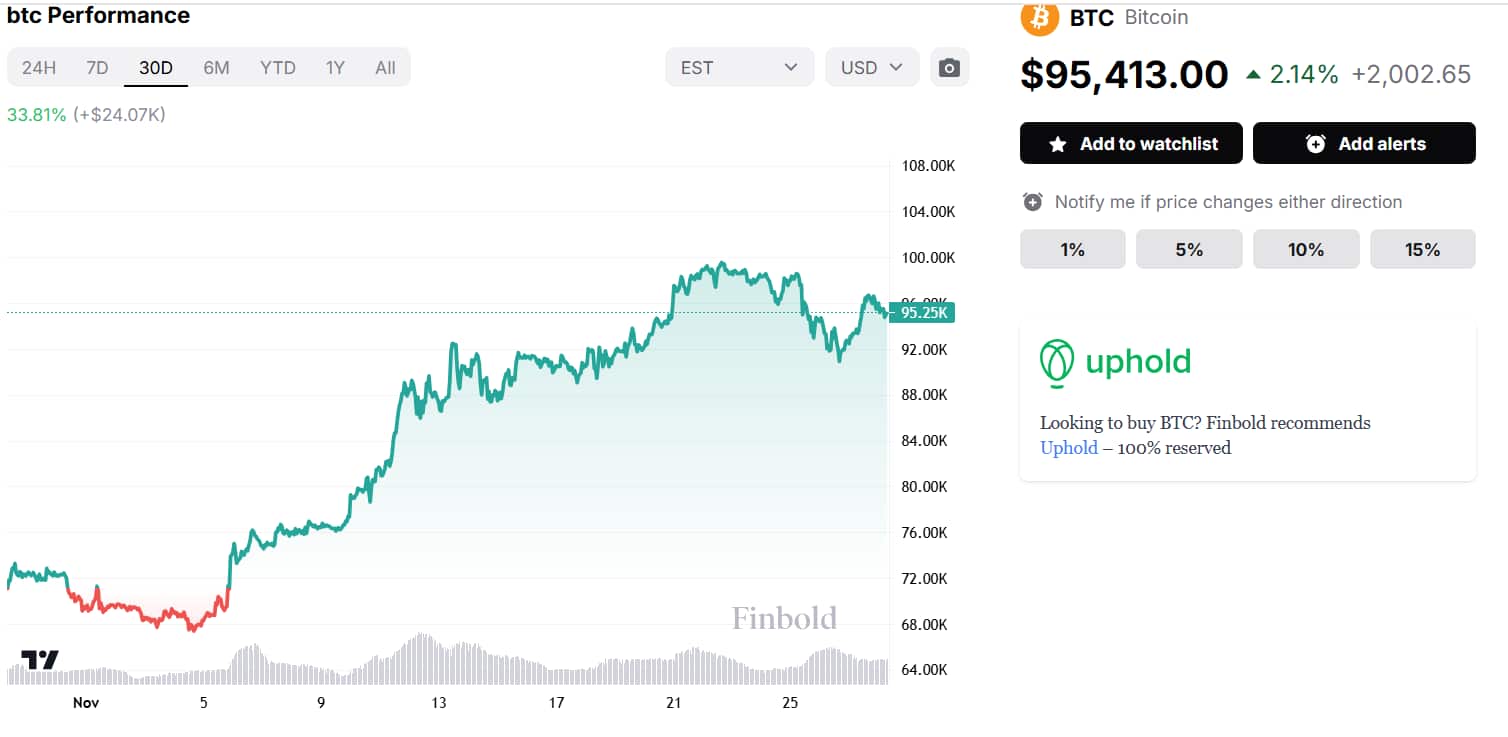Follow the Uphold hyperlink text

(1069, 448)
